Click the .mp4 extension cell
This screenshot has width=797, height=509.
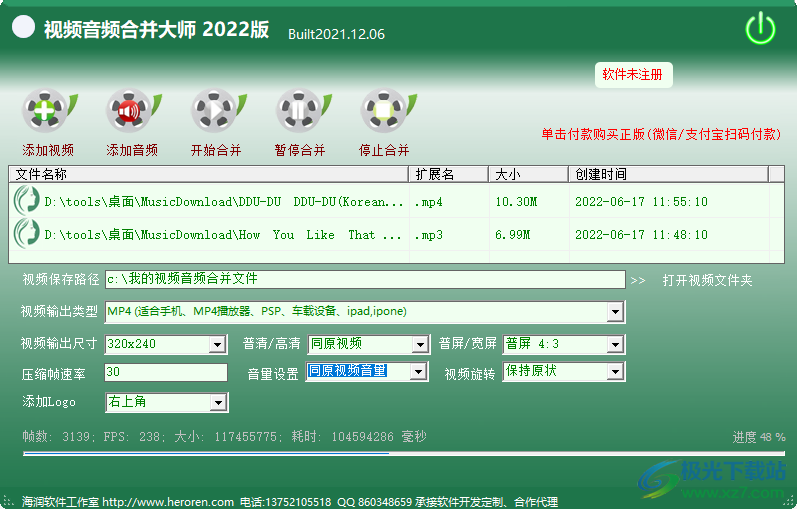pyautogui.click(x=428, y=202)
